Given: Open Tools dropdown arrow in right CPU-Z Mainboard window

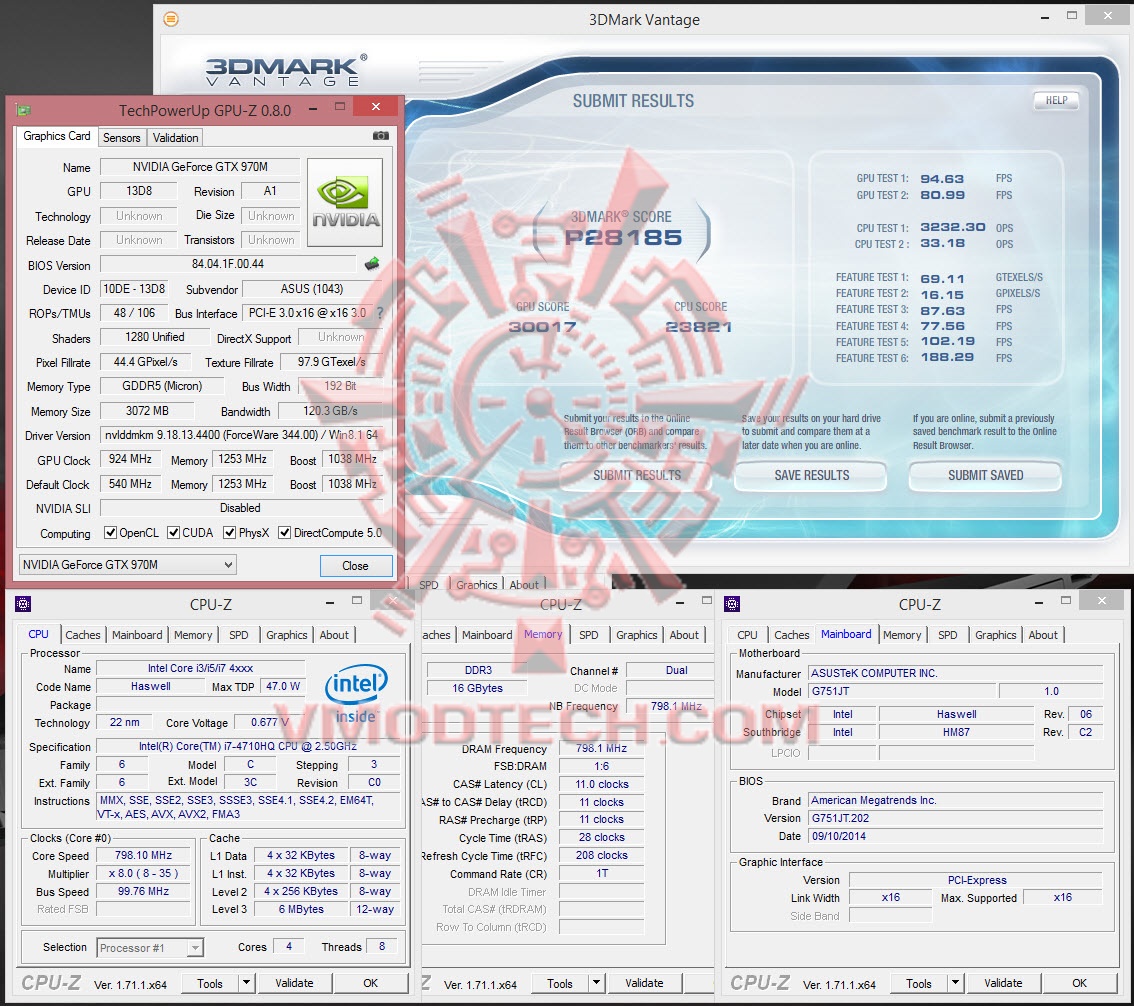Looking at the screenshot, I should (955, 983).
